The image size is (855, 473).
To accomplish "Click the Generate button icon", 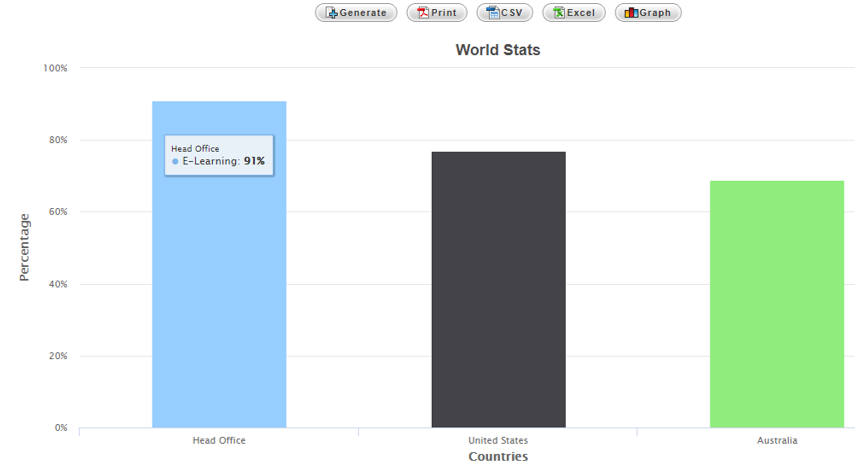I will pos(331,13).
